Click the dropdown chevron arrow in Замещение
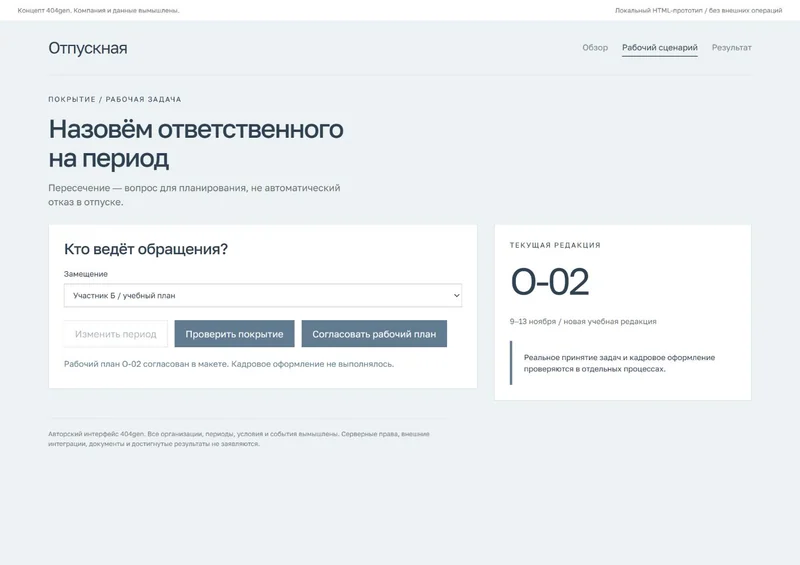The height and width of the screenshot is (565, 800). (x=457, y=296)
